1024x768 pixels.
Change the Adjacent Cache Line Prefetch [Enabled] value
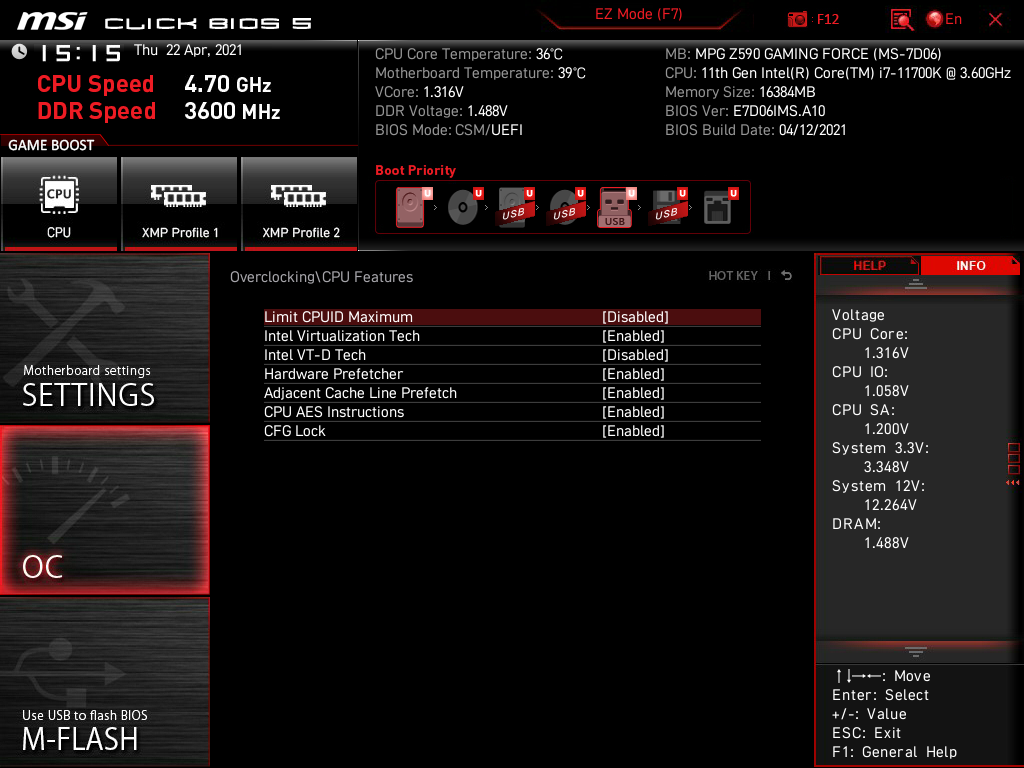633,392
